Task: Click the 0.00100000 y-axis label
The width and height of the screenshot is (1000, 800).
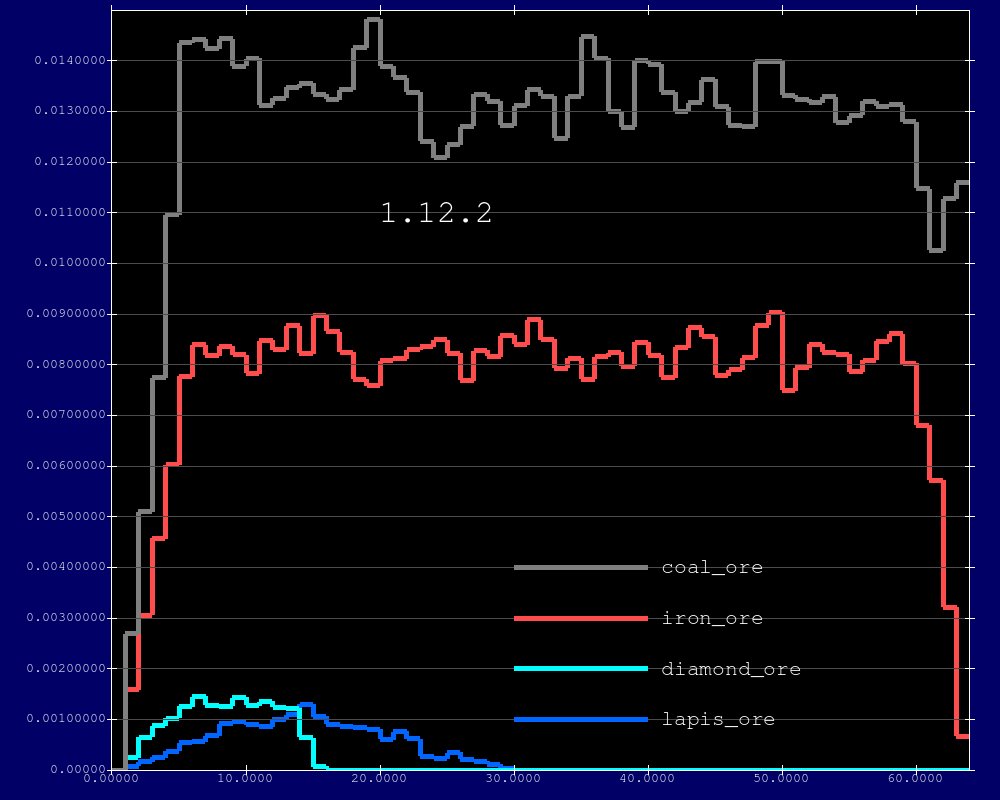Action: point(66,719)
